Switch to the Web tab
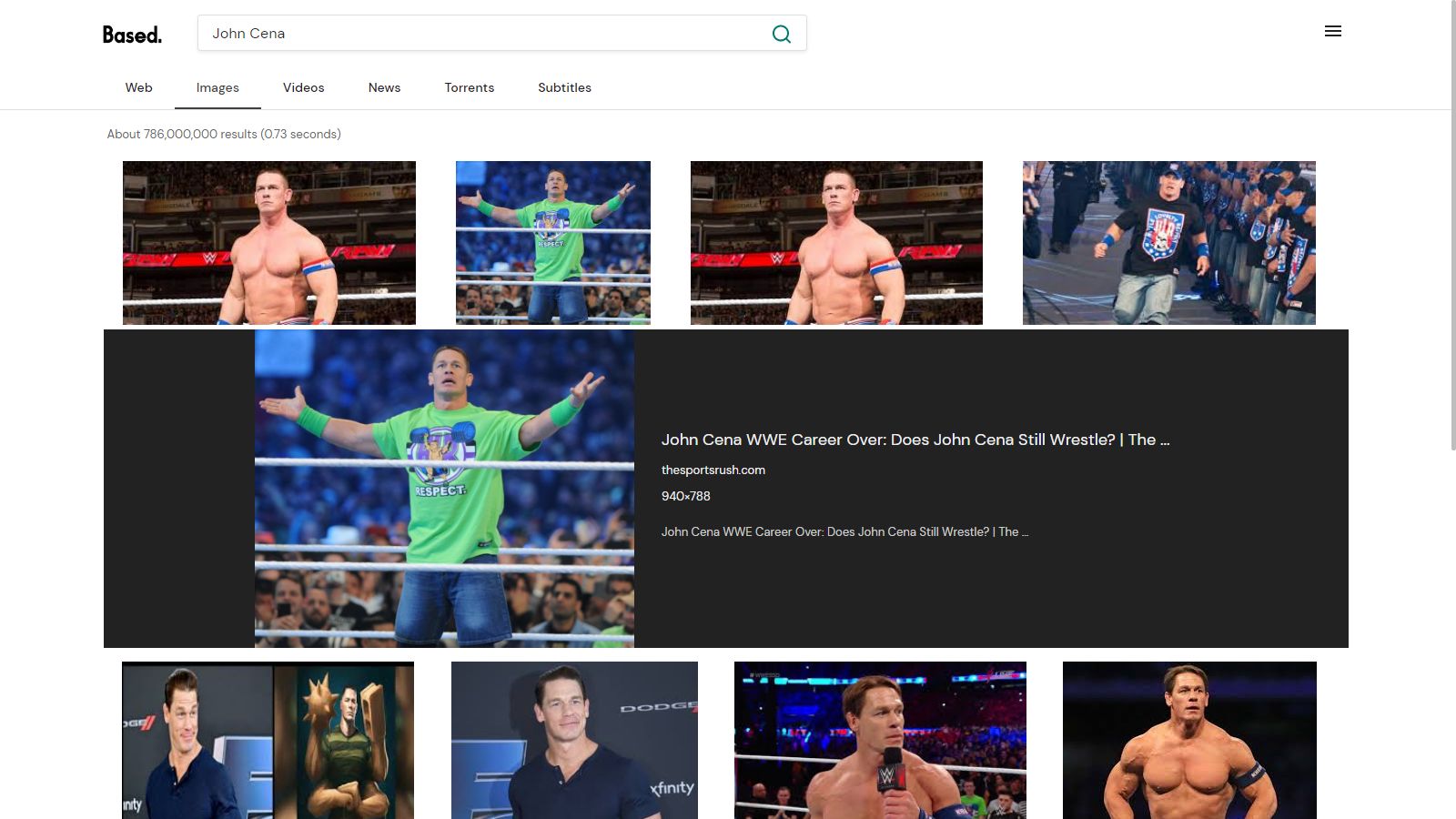The height and width of the screenshot is (819, 1456). 139,87
